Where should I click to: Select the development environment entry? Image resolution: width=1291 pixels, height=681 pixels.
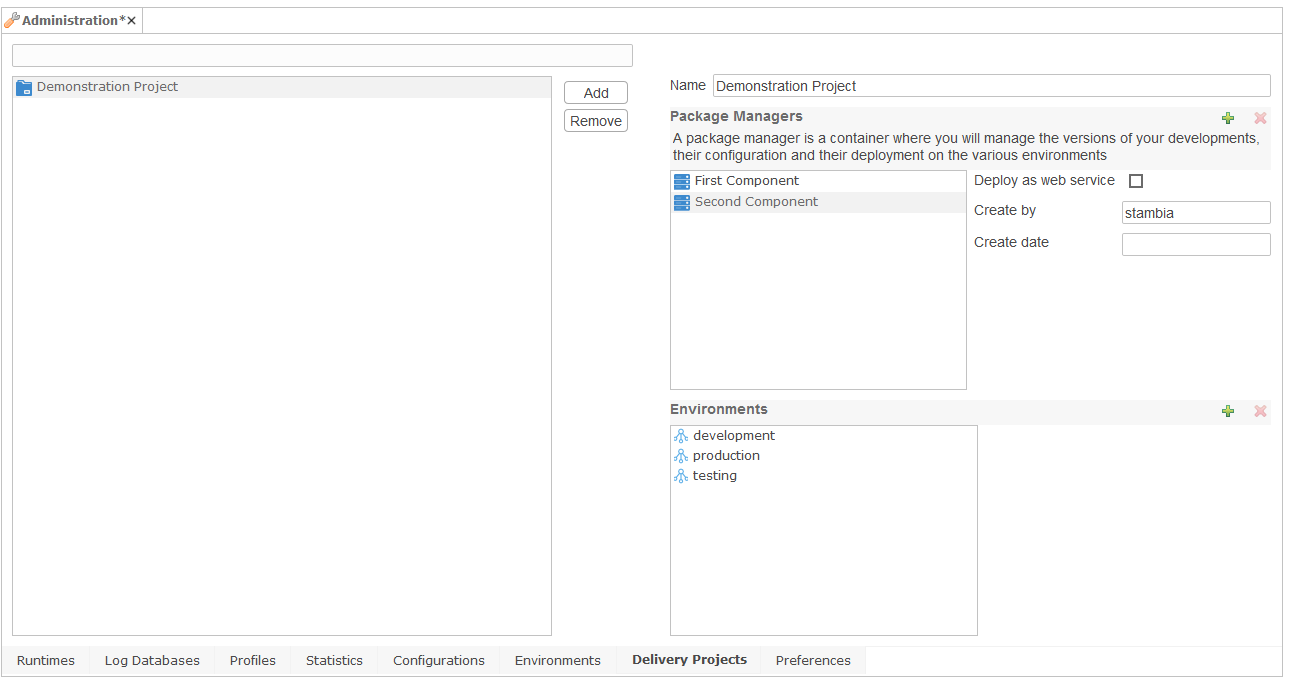click(x=733, y=436)
